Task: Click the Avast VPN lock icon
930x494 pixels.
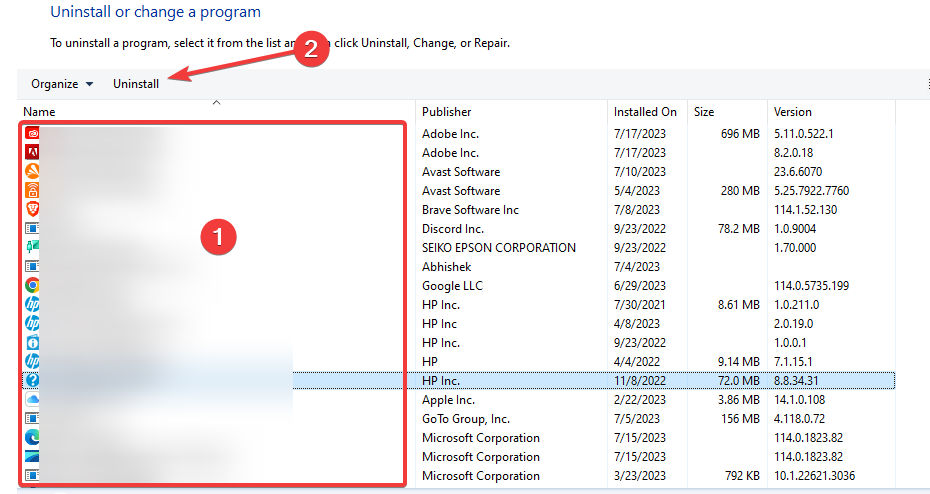Action: click(x=32, y=190)
